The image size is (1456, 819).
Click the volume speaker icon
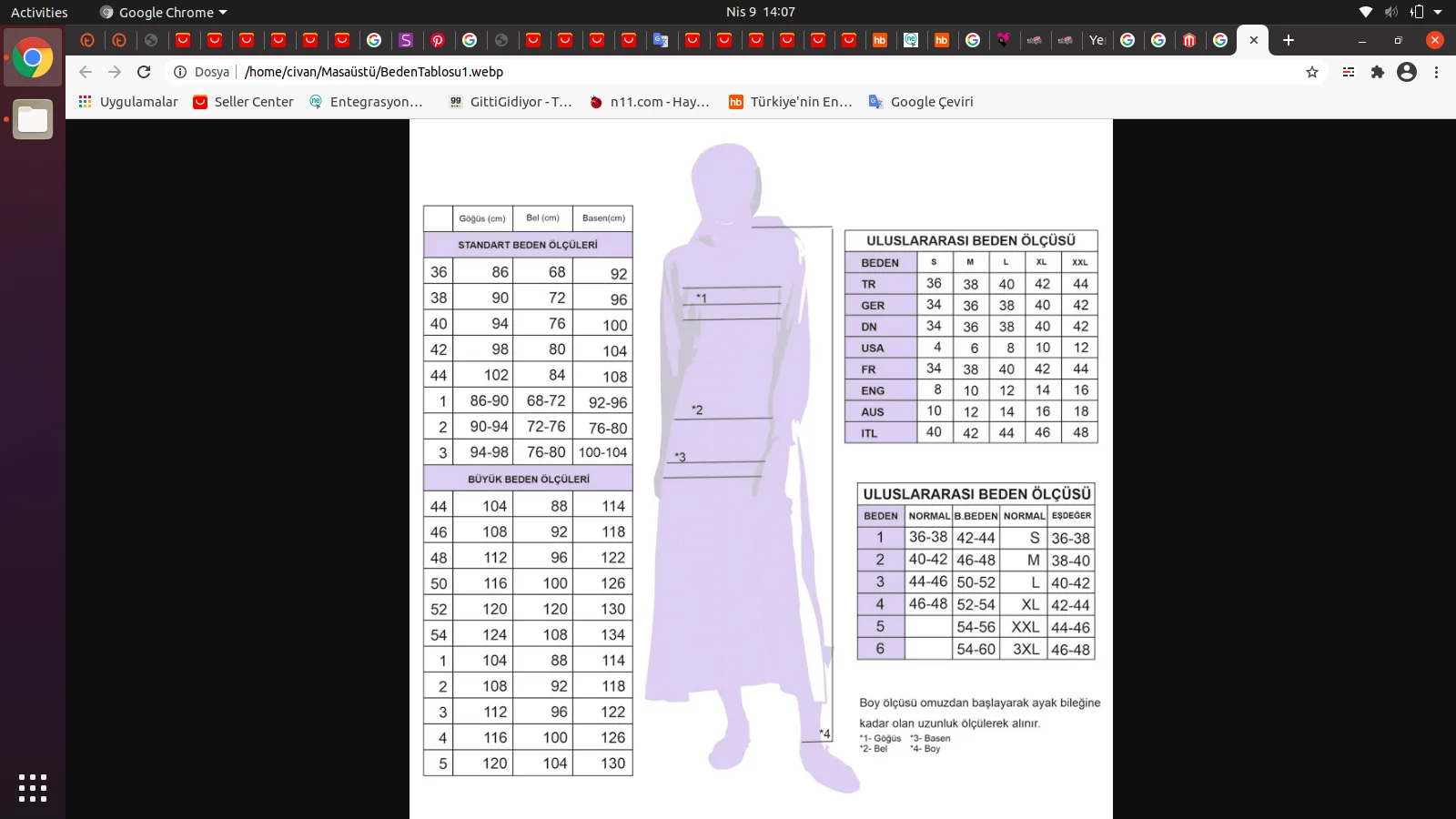1390,12
